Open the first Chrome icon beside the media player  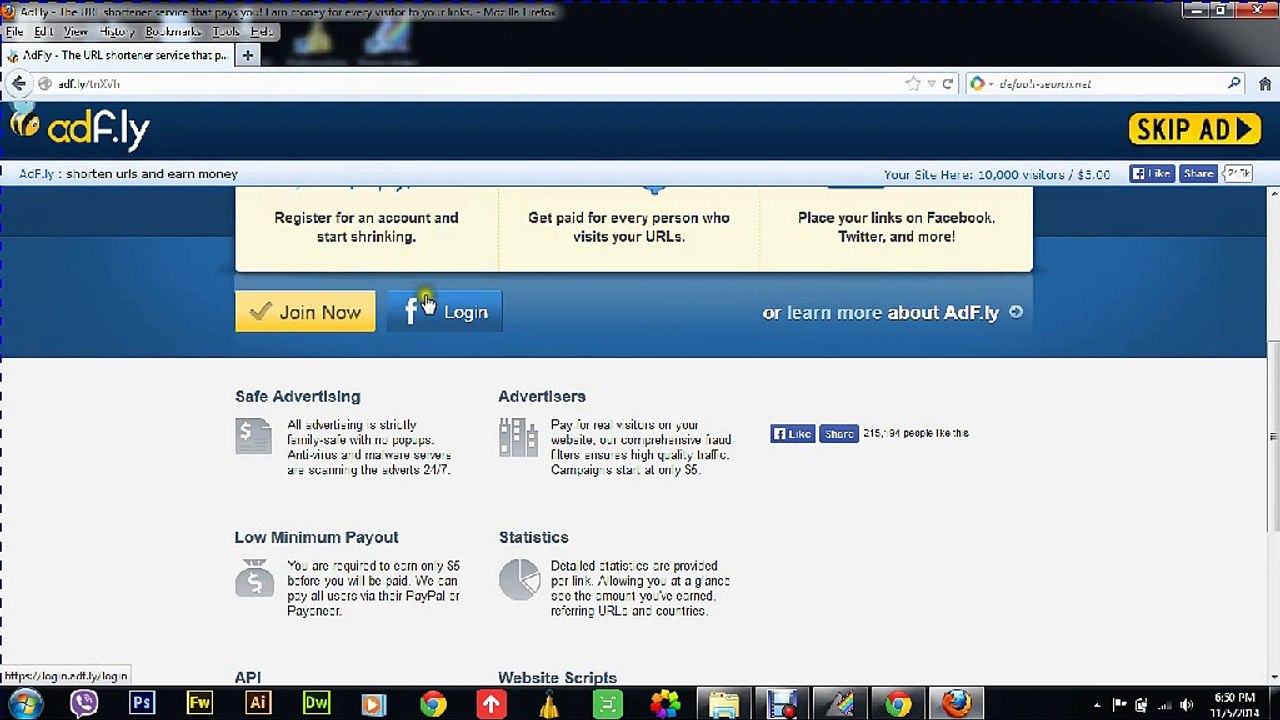[432, 704]
